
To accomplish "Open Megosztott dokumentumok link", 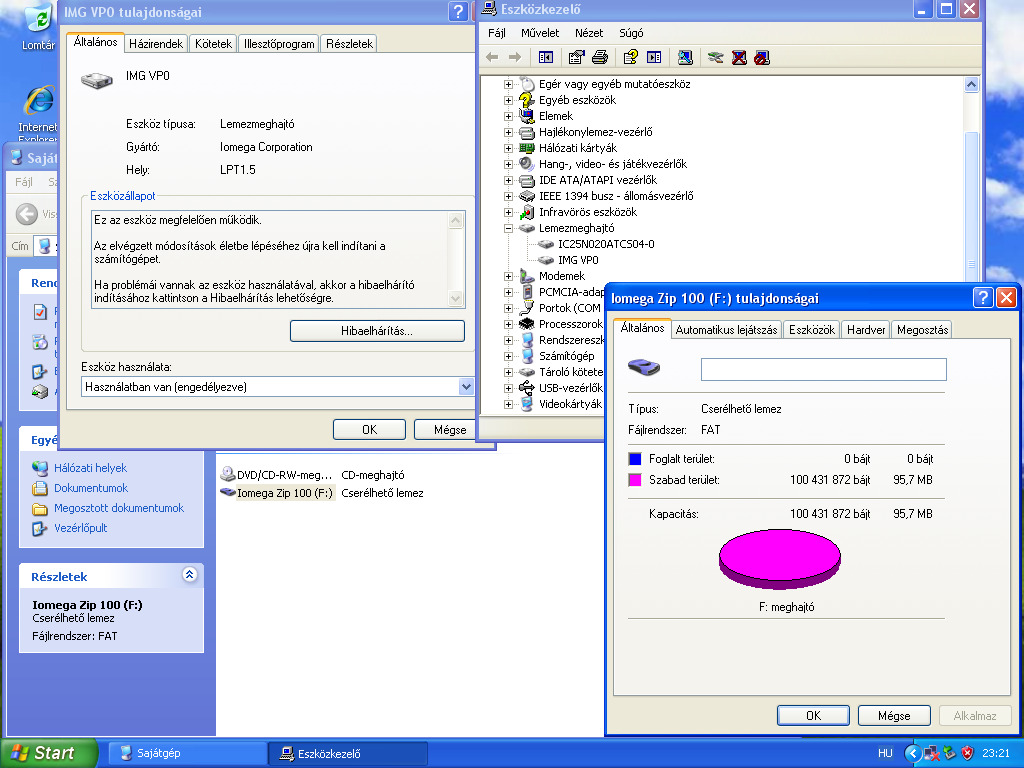I will (x=119, y=507).
